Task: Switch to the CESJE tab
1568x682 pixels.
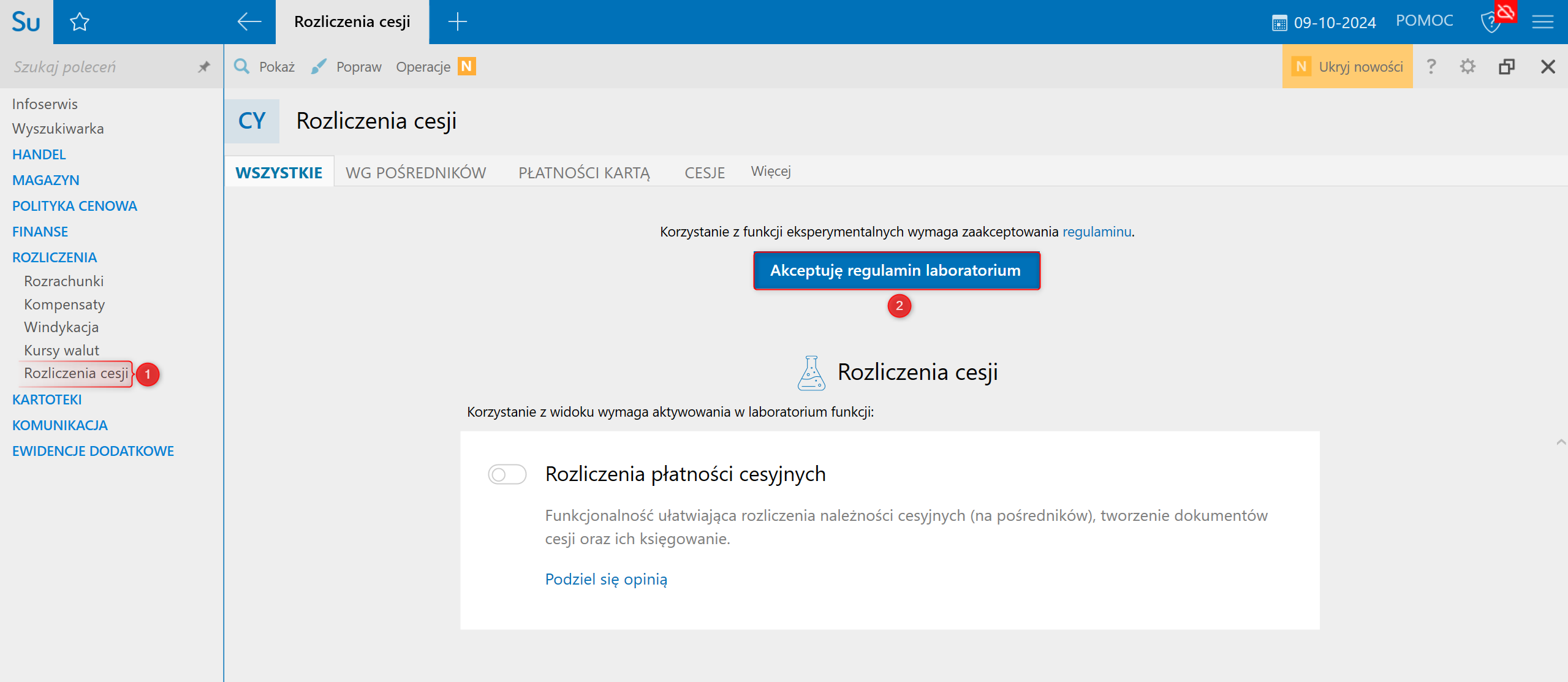Action: click(704, 173)
